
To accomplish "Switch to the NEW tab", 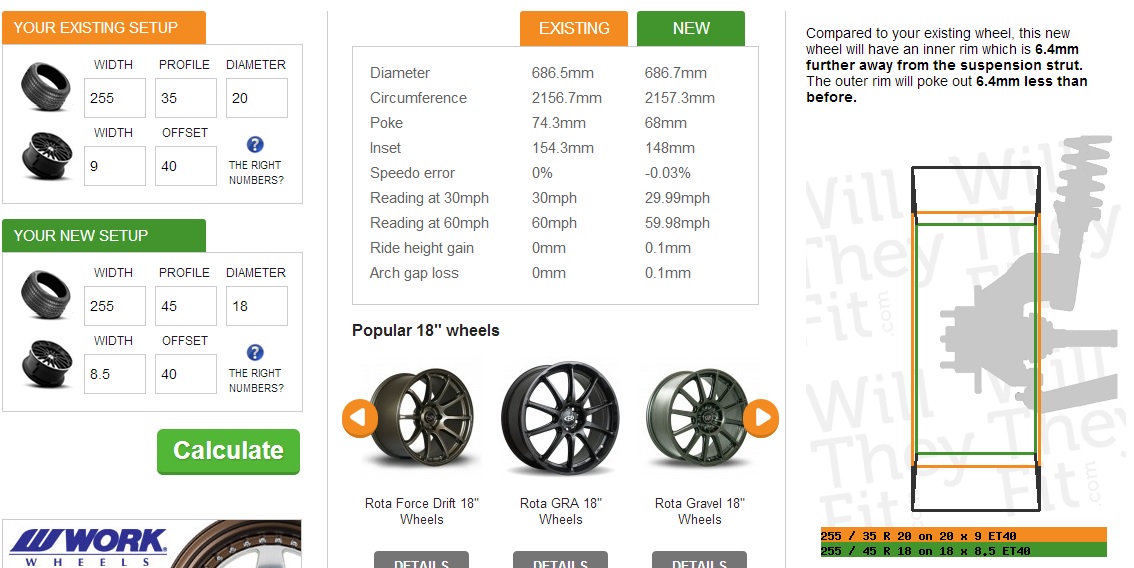I will point(691,28).
